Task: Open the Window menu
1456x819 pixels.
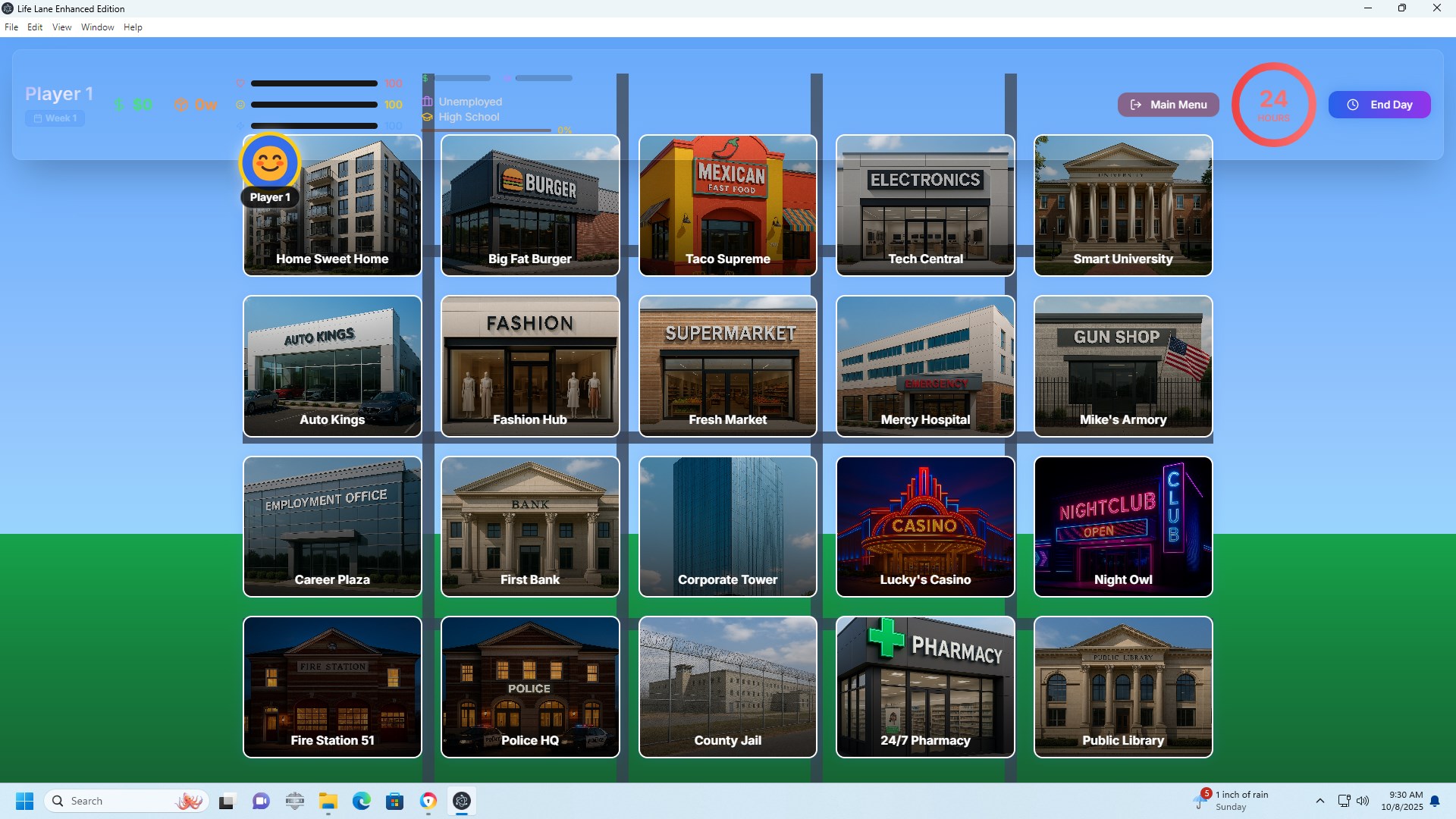Action: tap(97, 27)
